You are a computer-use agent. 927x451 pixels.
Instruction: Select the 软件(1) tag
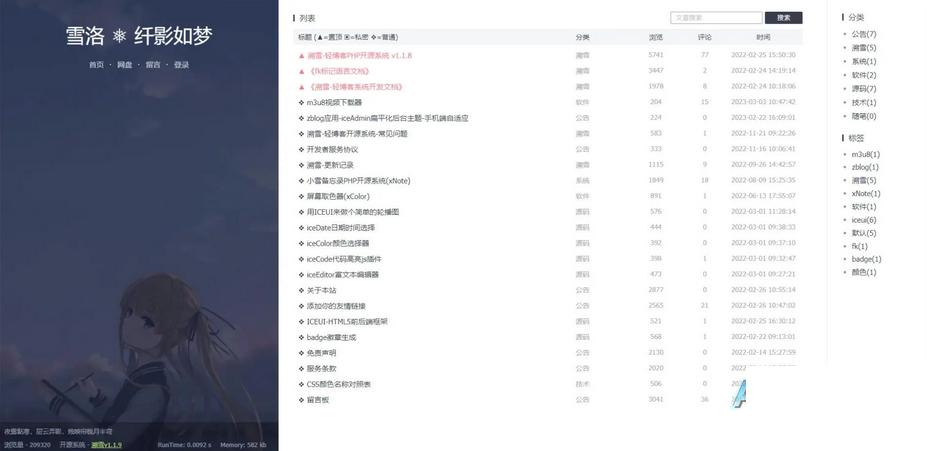(864, 207)
